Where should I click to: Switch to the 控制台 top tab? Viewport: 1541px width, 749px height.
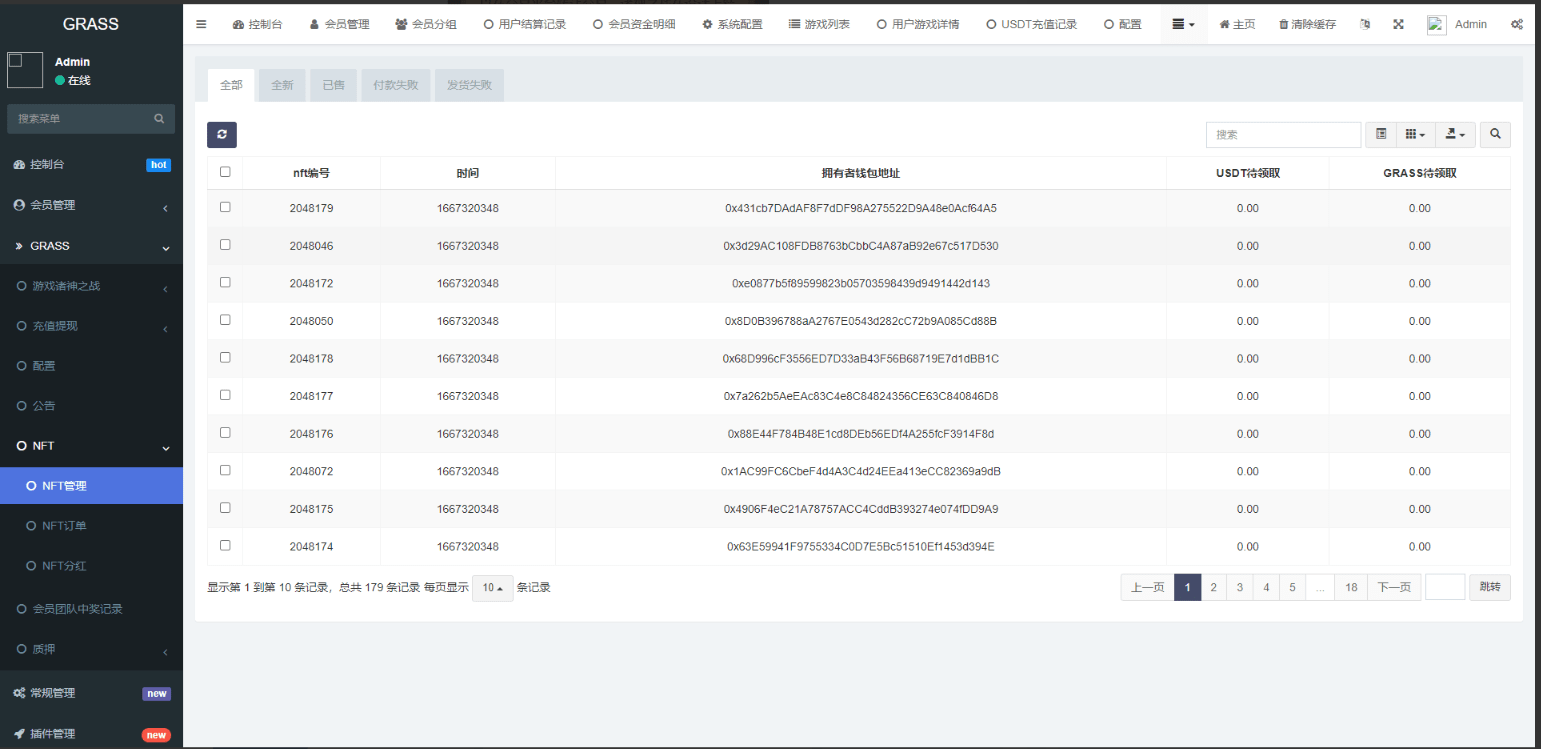click(257, 24)
